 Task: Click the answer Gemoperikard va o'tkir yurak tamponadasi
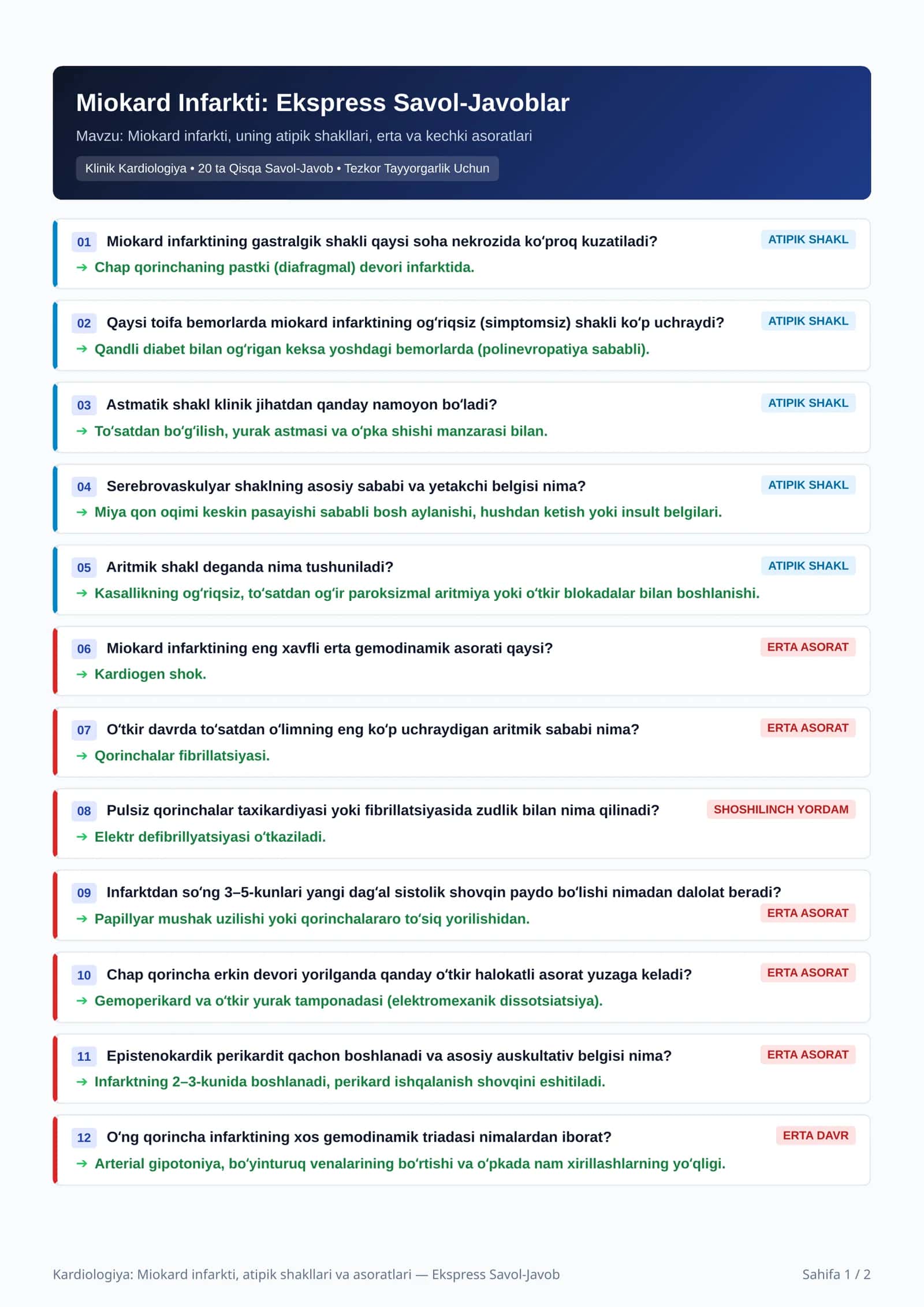pyautogui.click(x=348, y=1001)
